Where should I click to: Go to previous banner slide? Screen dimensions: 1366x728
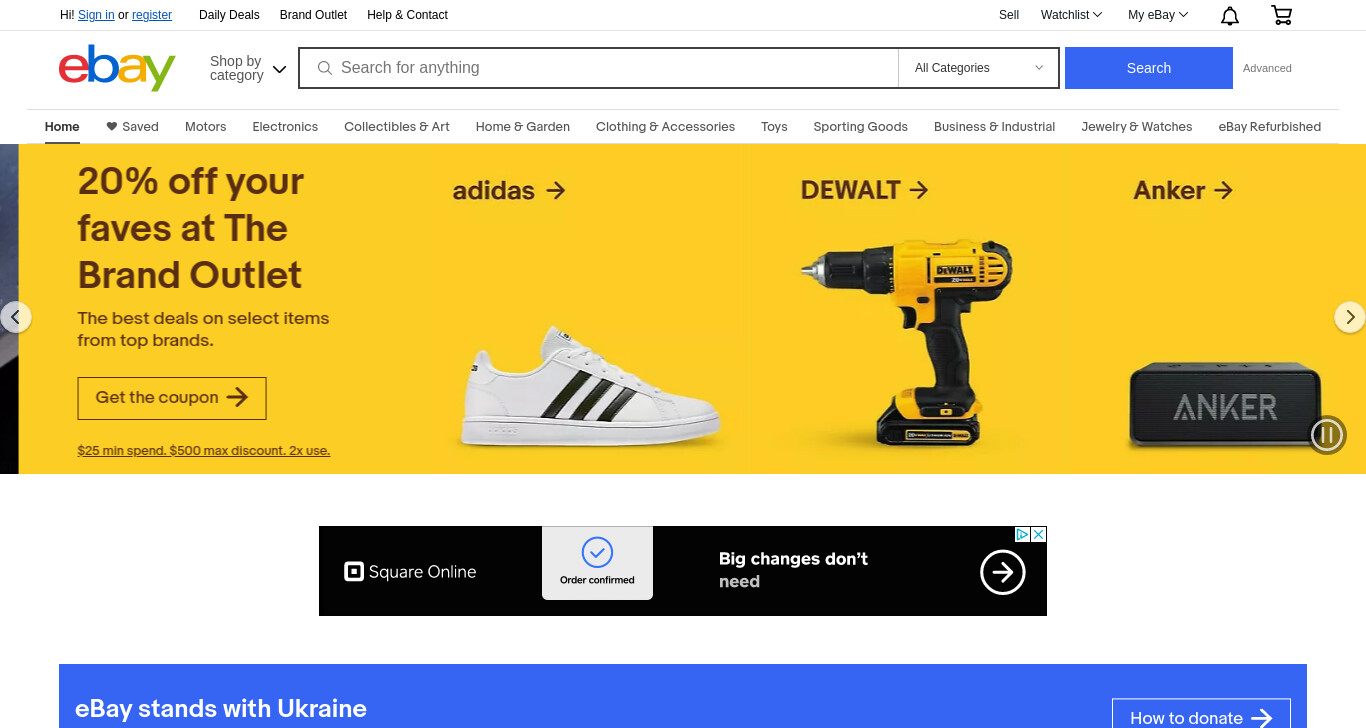pyautogui.click(x=15, y=317)
